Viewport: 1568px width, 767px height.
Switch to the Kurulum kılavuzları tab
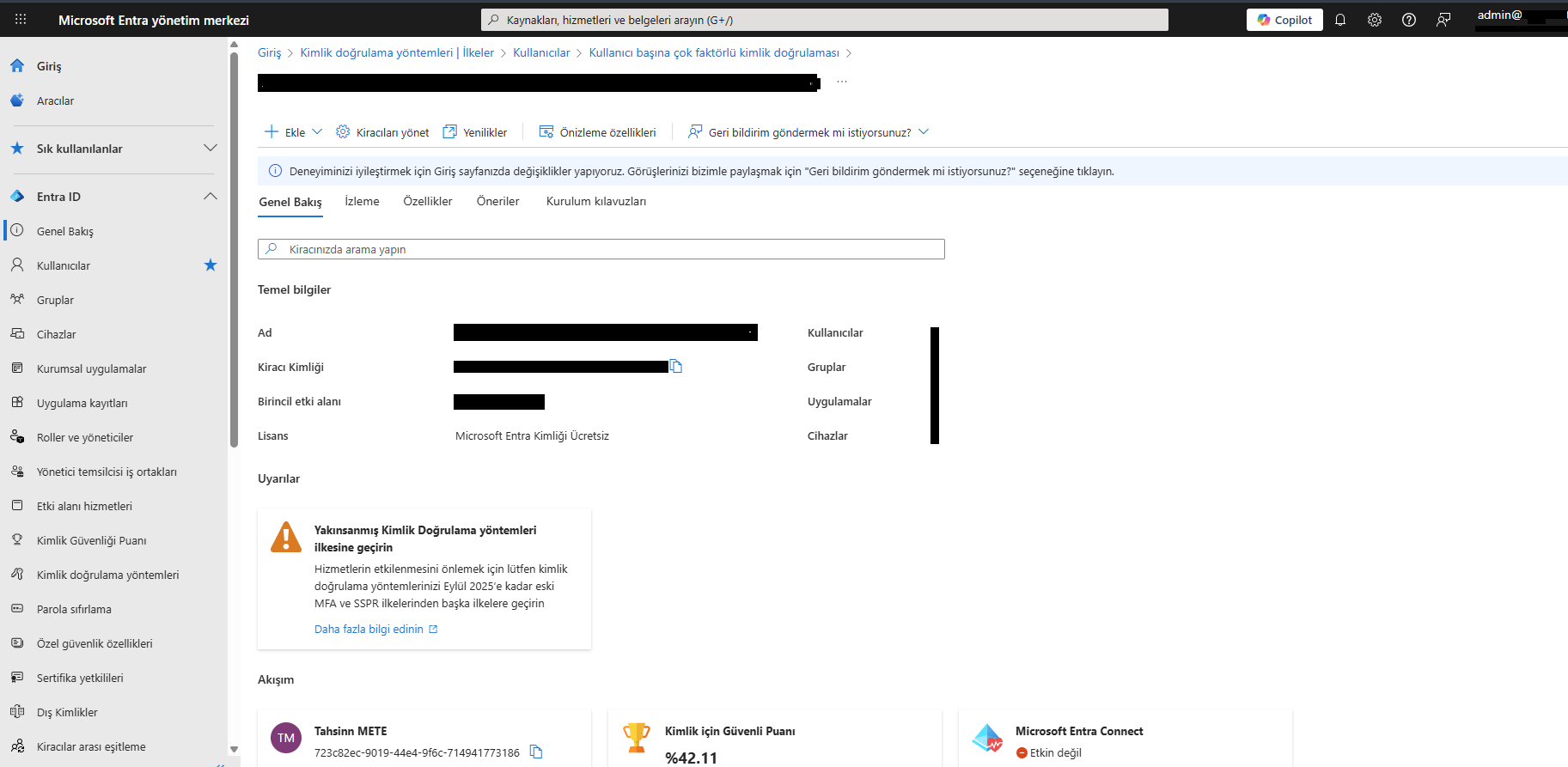(596, 201)
